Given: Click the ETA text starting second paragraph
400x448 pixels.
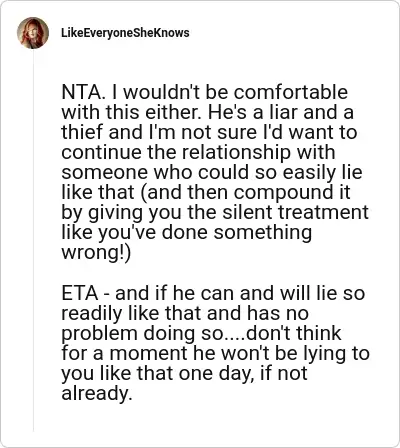Looking at the screenshot, I should point(80,293).
